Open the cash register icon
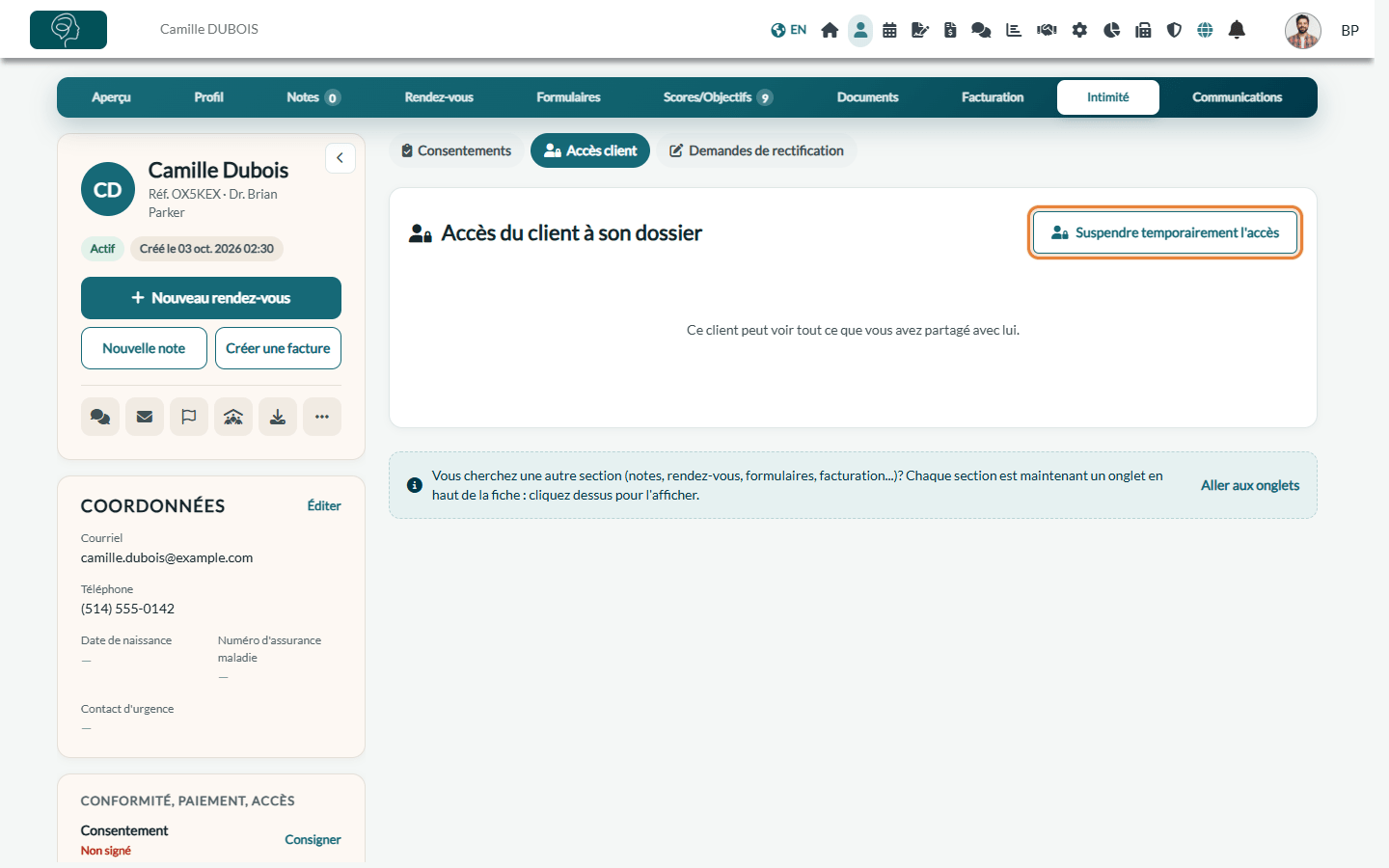Screen dimensions: 1389x868 (x=1143, y=30)
